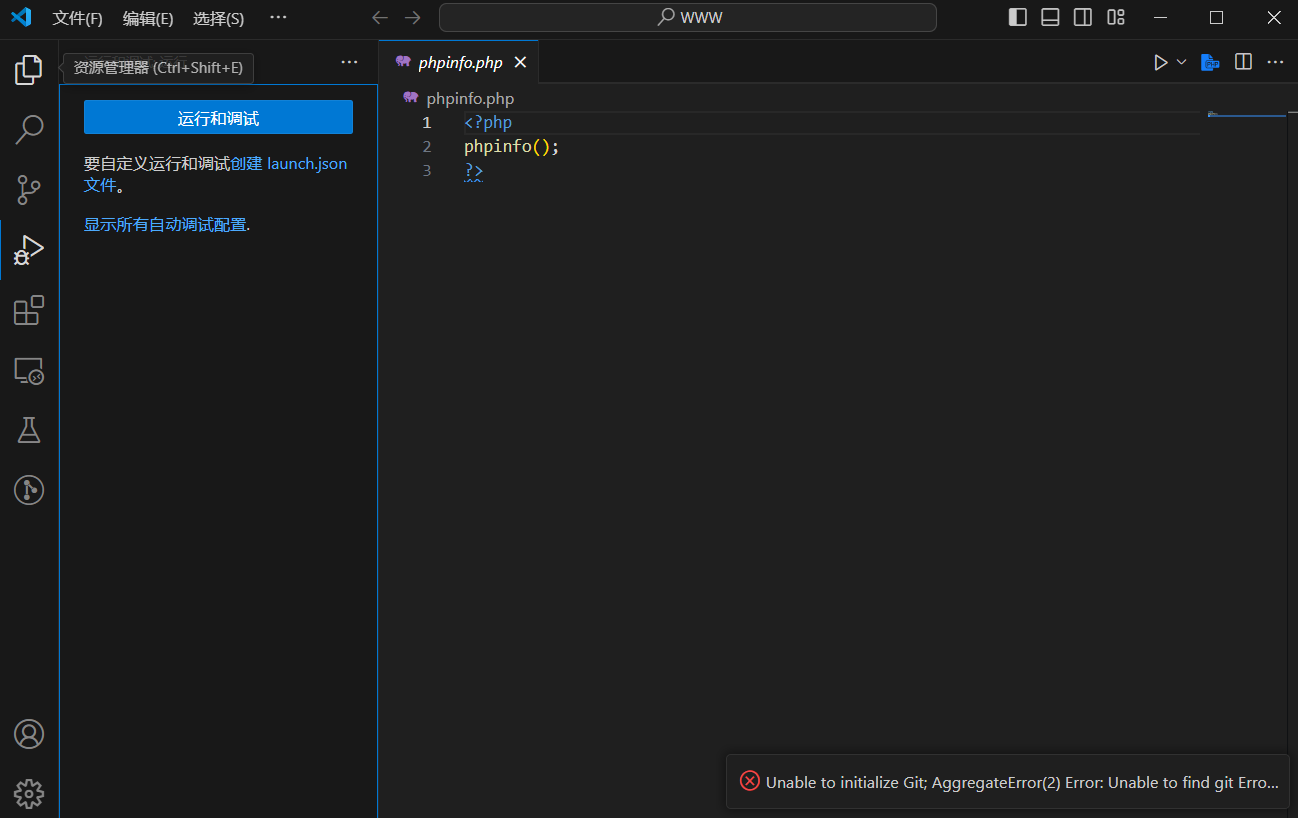Expand the run button dropdown arrow
This screenshot has width=1298, height=818.
click(1181, 62)
